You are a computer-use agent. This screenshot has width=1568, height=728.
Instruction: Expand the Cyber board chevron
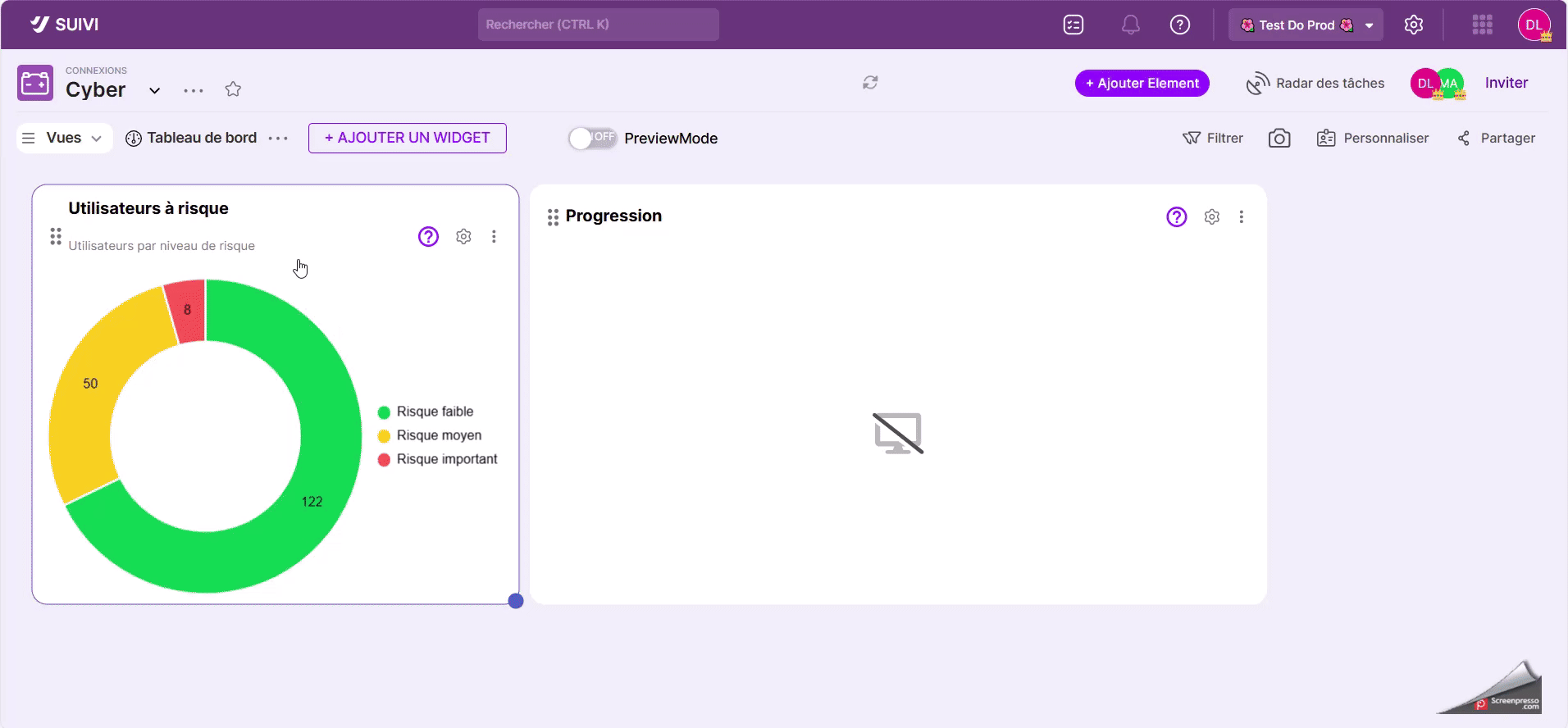pyautogui.click(x=154, y=90)
